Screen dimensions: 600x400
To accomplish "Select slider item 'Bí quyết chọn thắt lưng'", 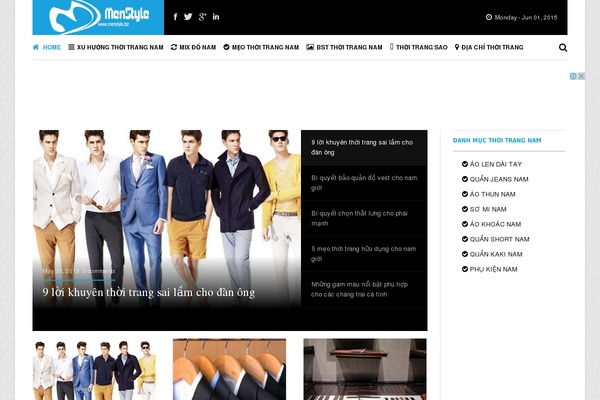I will click(x=364, y=218).
